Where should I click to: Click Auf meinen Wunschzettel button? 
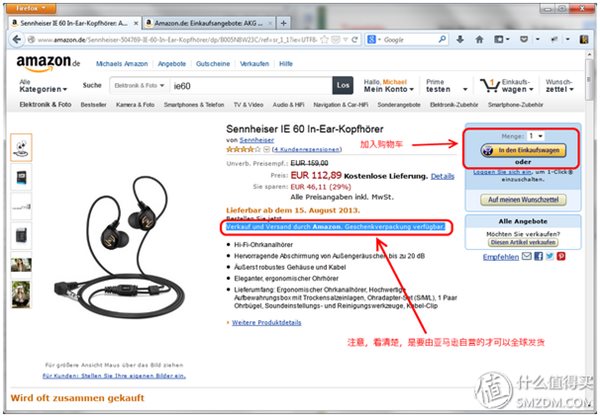coord(523,200)
